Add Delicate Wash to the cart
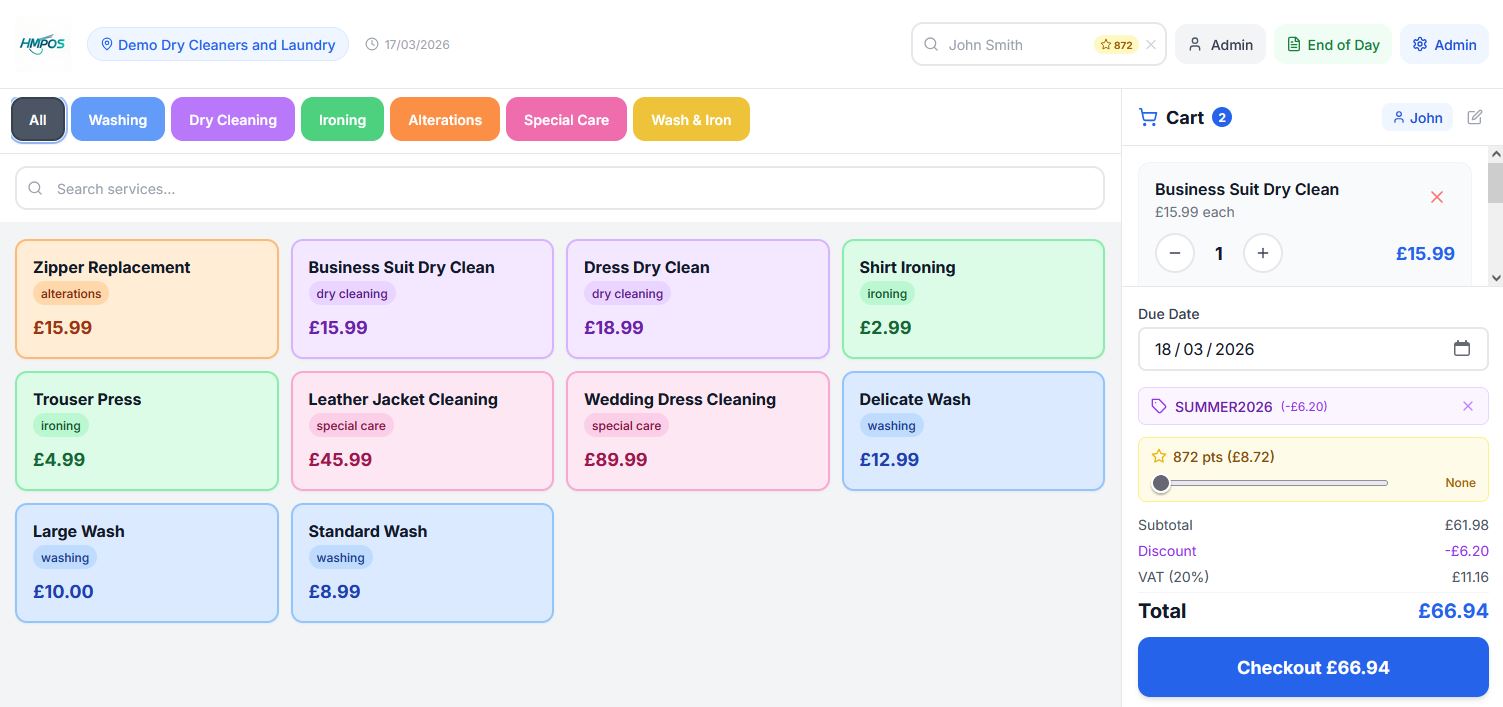 (x=973, y=431)
